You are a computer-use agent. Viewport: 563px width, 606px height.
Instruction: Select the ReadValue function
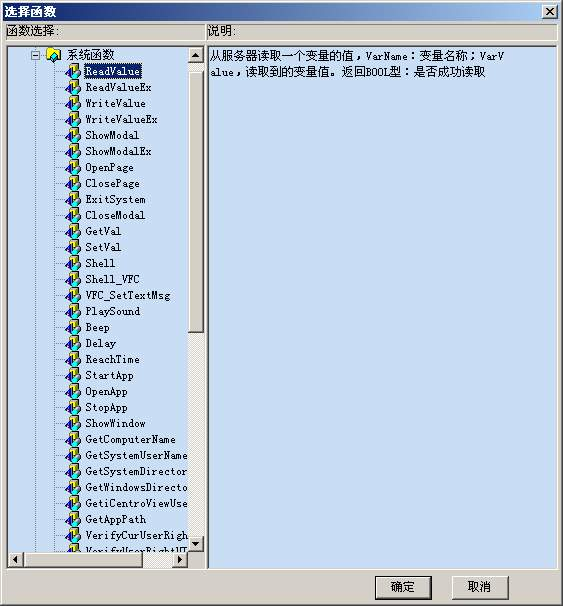(x=113, y=71)
